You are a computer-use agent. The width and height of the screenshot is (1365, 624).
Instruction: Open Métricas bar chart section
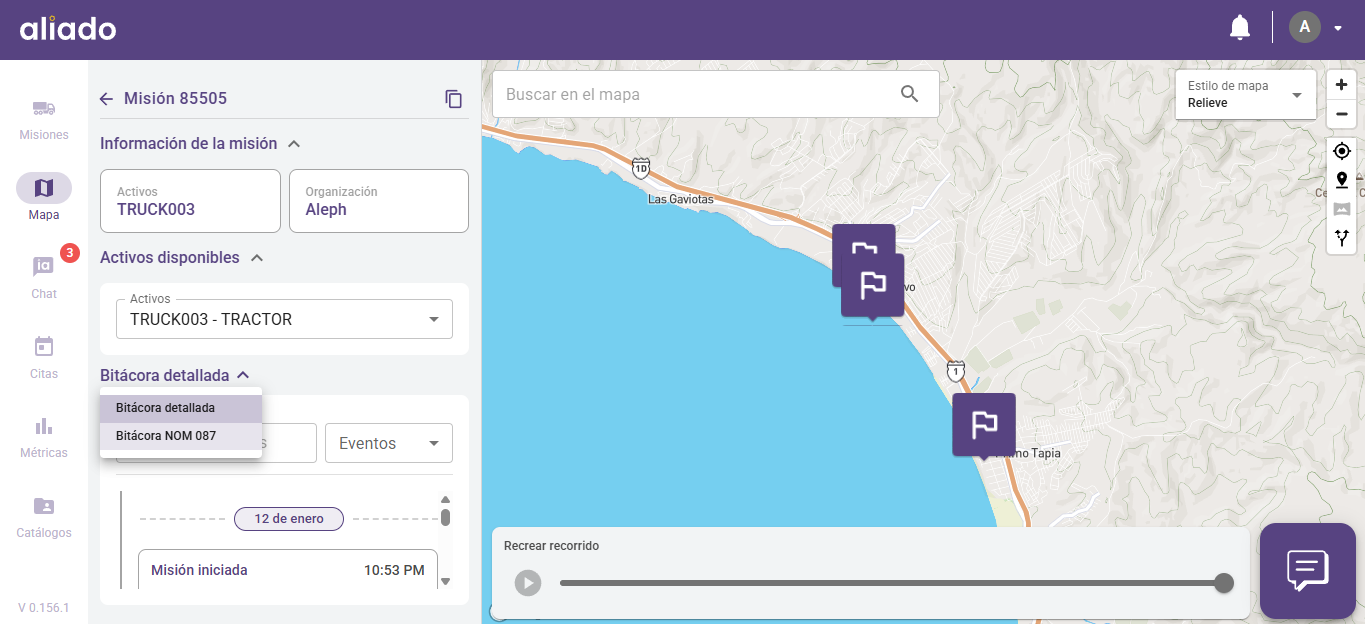[x=44, y=427]
